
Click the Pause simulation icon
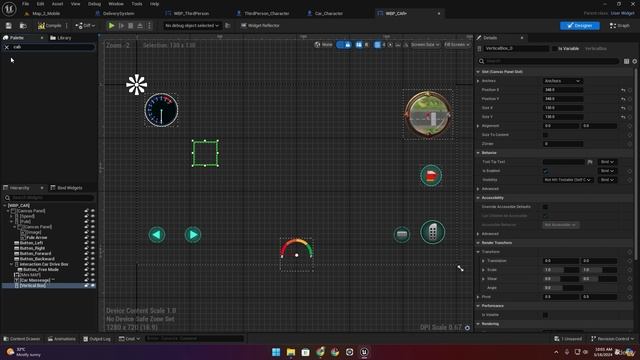[121, 26]
